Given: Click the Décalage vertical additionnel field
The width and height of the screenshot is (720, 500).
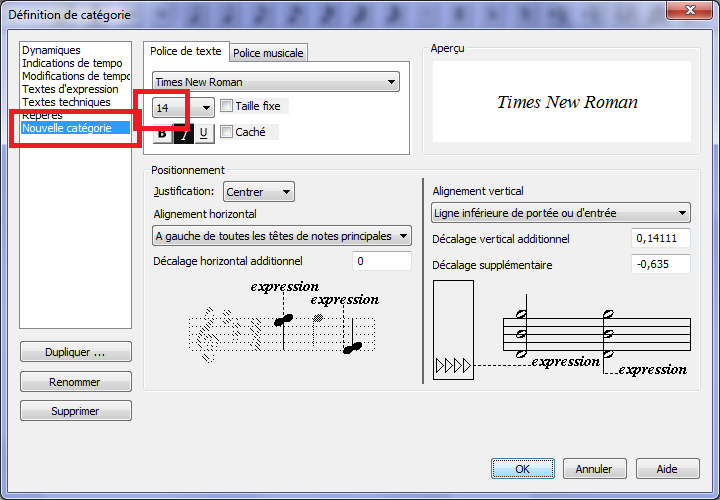Looking at the screenshot, I should 661,239.
